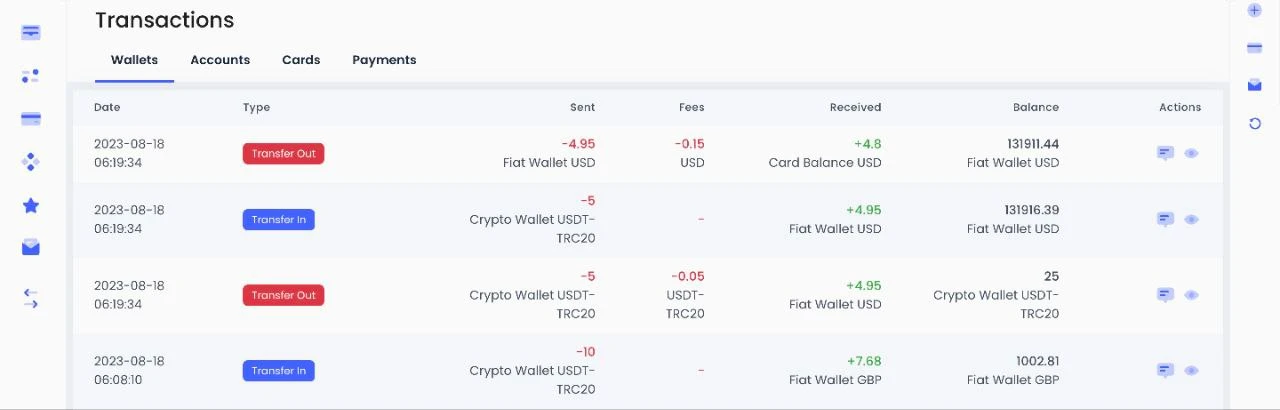Switch to the Payments tab
Screen dimensions: 1280x410
click(384, 60)
